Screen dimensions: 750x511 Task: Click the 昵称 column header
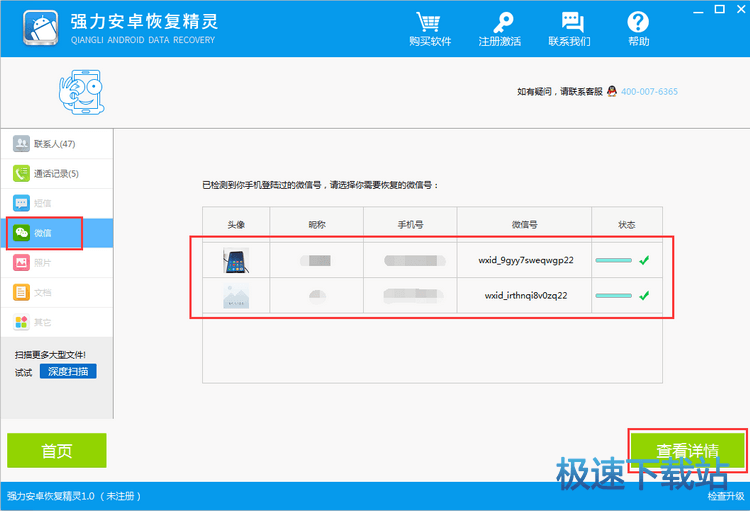pos(317,224)
